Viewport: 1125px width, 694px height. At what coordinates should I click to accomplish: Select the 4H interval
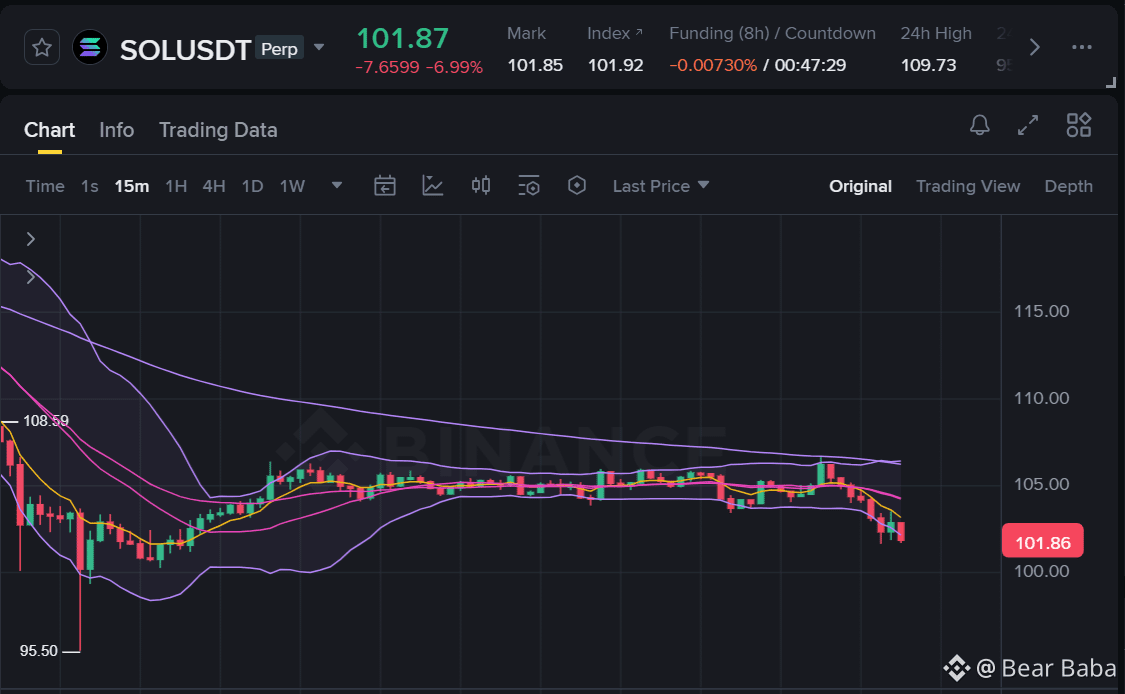(214, 187)
